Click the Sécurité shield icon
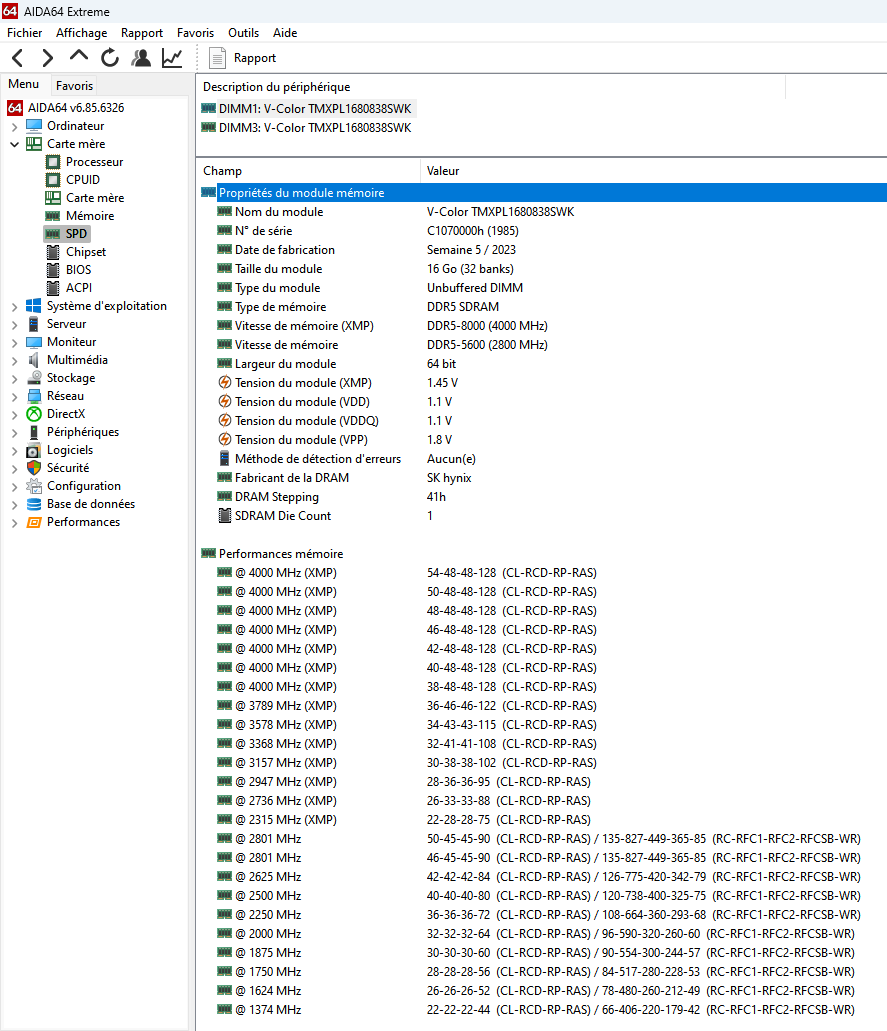This screenshot has width=887, height=1031. pyautogui.click(x=34, y=468)
